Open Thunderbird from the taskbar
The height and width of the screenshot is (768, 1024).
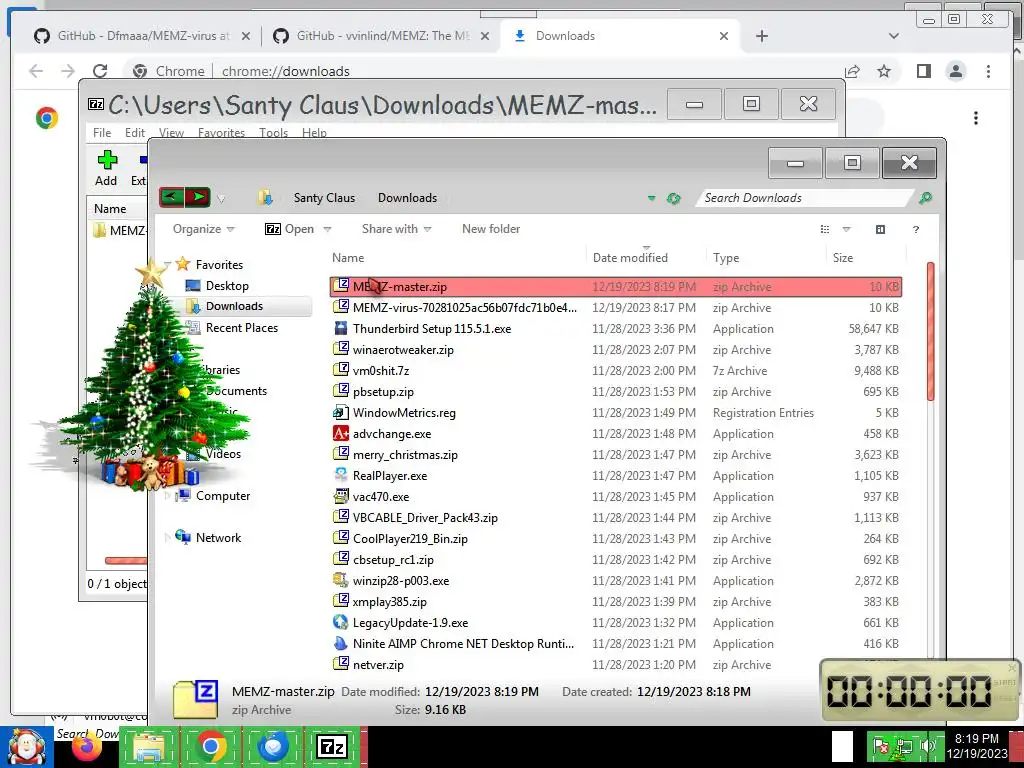tap(273, 748)
